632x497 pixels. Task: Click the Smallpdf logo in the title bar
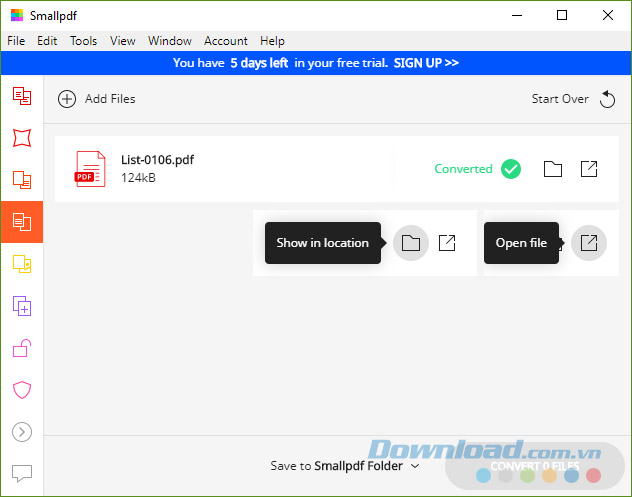tap(17, 15)
